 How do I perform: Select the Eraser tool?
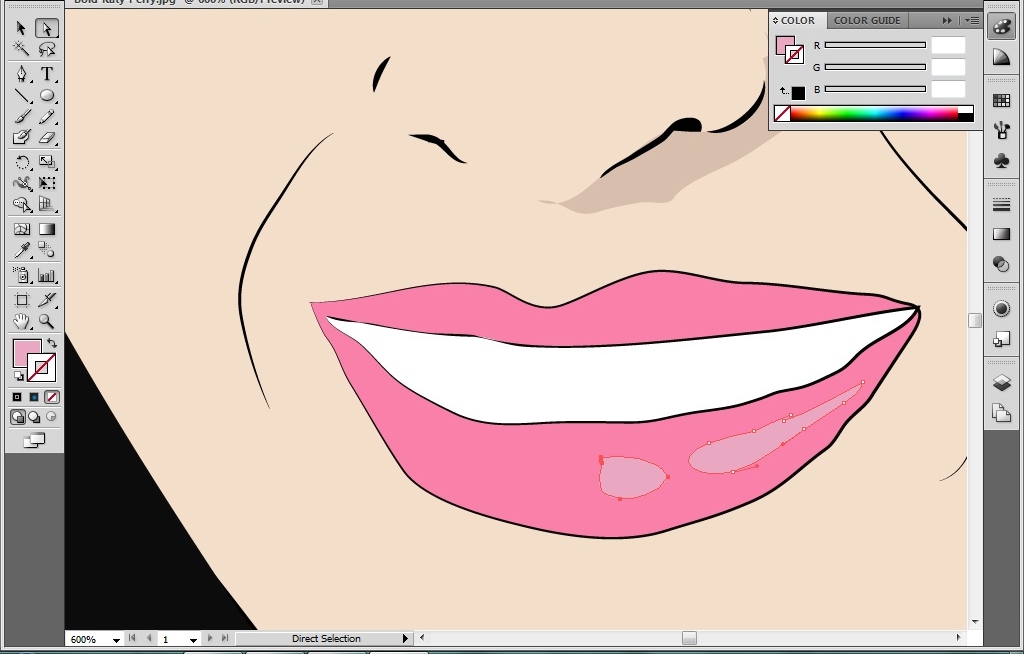(46, 137)
